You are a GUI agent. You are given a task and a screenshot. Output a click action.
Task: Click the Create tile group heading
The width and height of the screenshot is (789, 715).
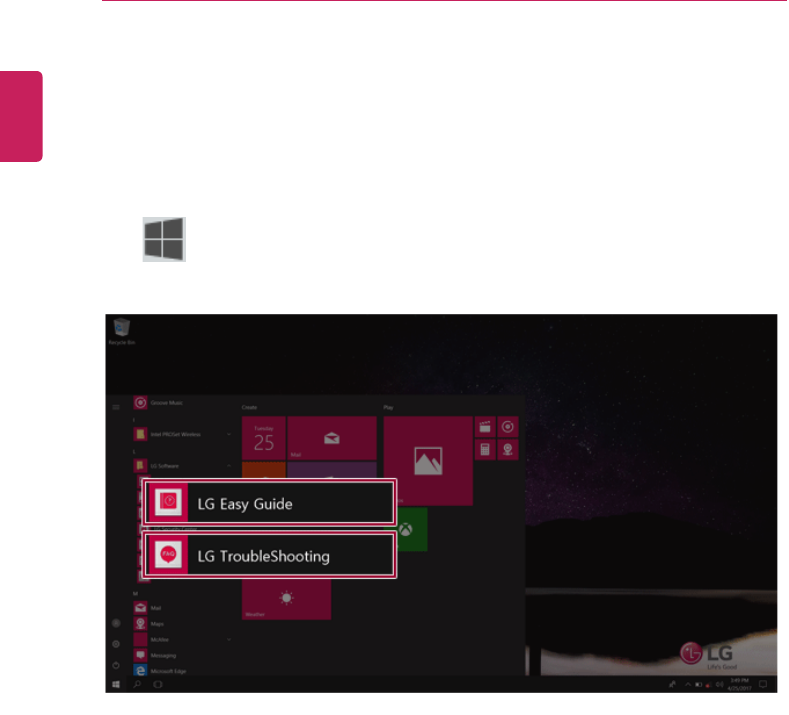[250, 407]
